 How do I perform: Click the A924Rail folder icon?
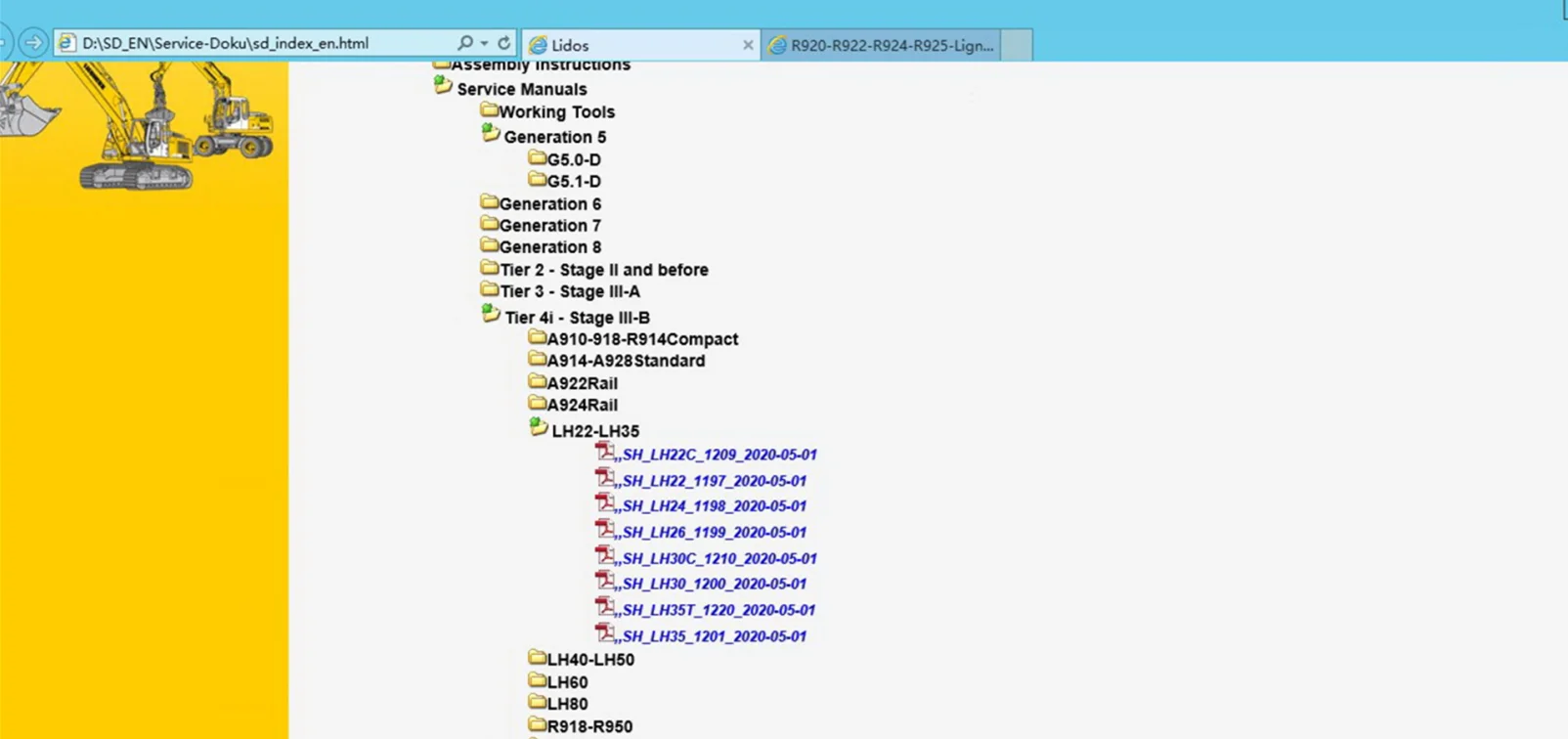click(537, 403)
